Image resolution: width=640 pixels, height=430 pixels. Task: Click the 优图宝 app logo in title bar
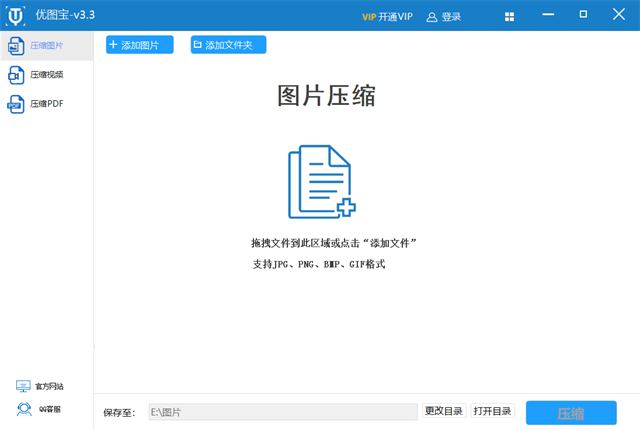coord(16,16)
